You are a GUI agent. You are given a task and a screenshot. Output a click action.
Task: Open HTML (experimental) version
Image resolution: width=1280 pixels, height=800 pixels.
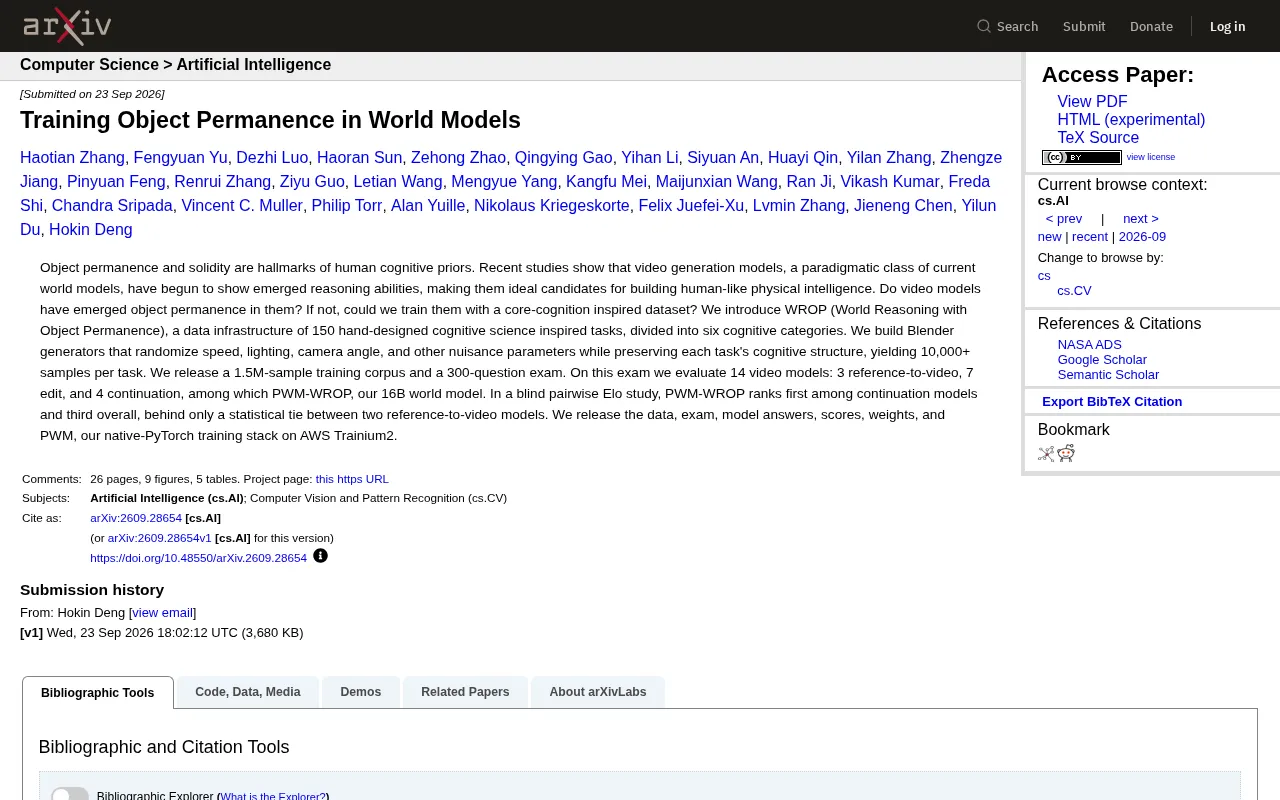point(1131,120)
